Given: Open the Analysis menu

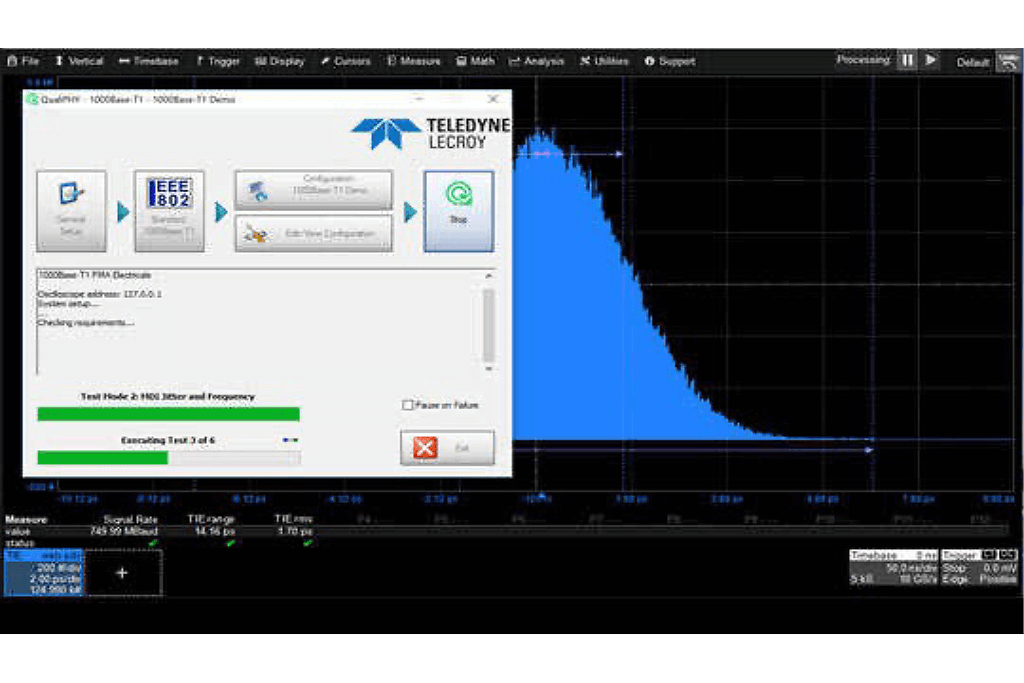Looking at the screenshot, I should [536, 61].
